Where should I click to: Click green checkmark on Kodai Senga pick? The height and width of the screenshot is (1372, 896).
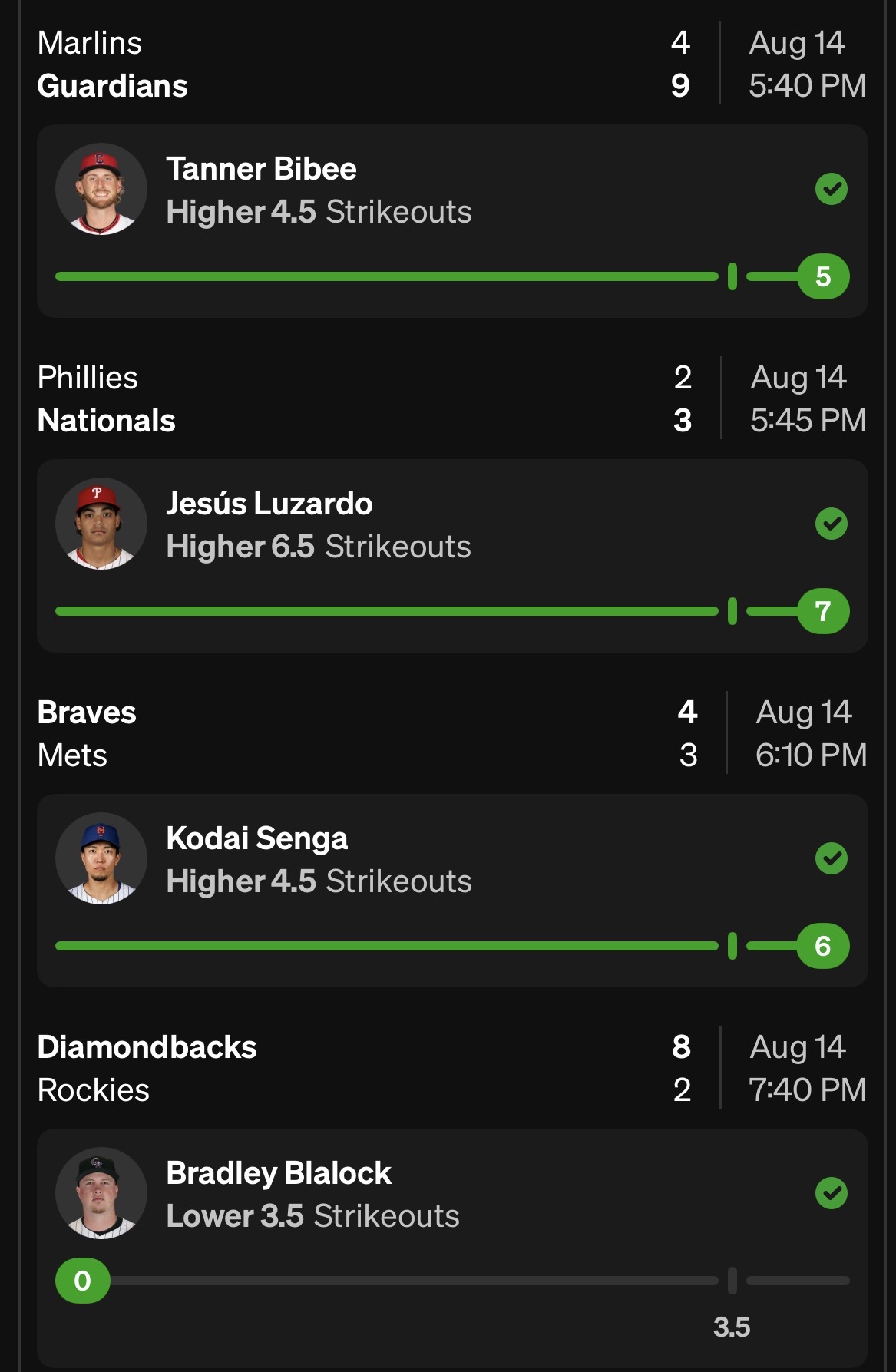[831, 858]
